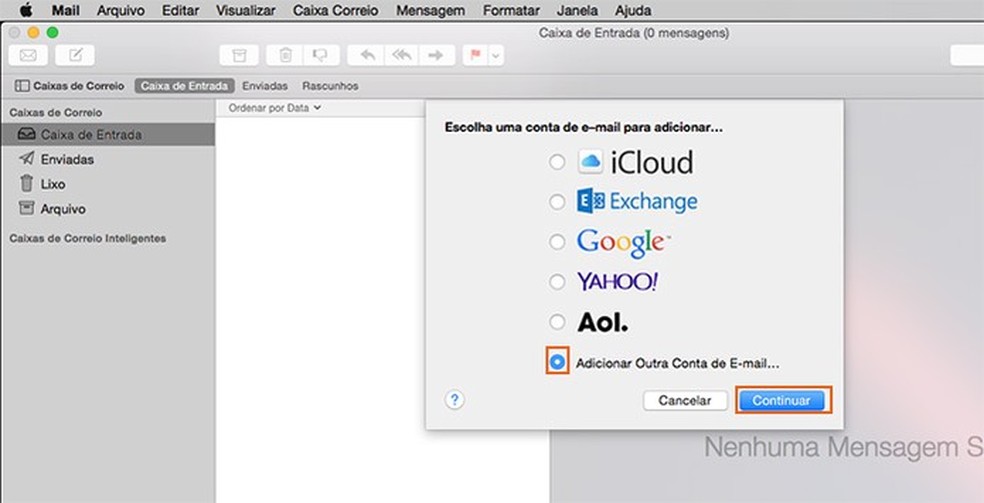Flag the message with red flag icon
Viewport: 984px width, 503px height.
click(x=476, y=55)
